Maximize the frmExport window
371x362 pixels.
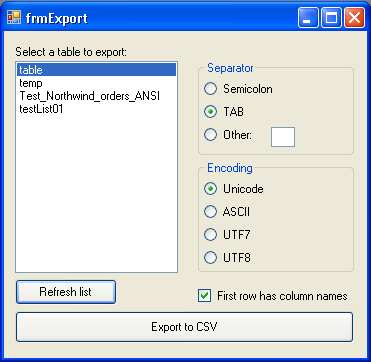pos(332,18)
